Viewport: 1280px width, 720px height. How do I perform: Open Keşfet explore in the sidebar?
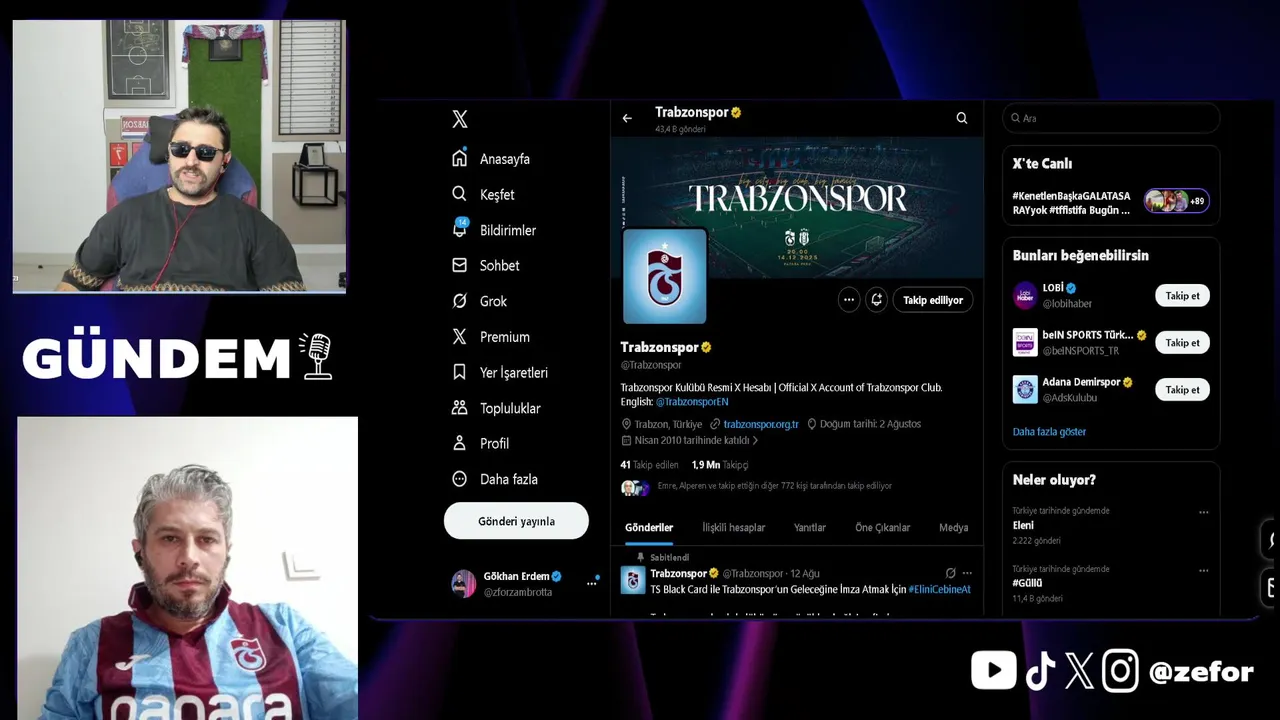coord(484,194)
